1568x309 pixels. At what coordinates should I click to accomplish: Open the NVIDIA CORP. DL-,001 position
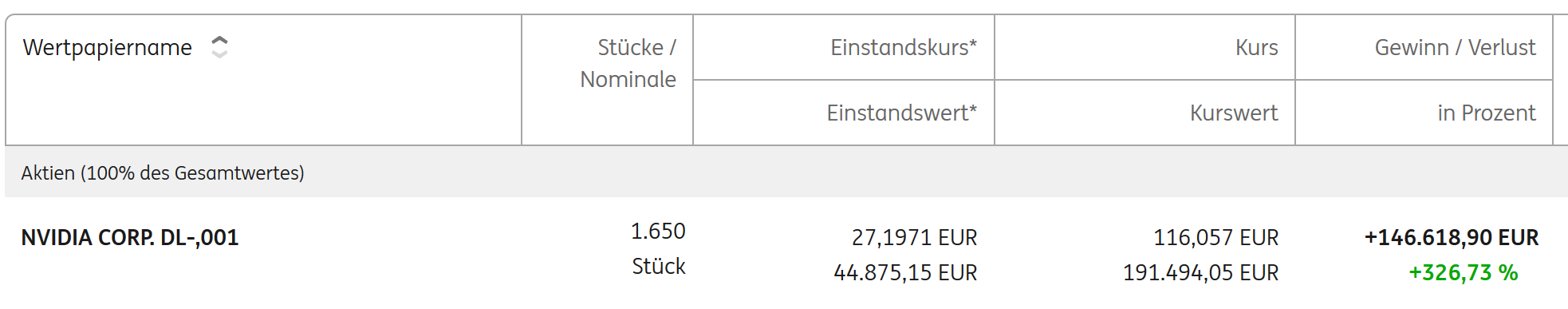point(130,237)
